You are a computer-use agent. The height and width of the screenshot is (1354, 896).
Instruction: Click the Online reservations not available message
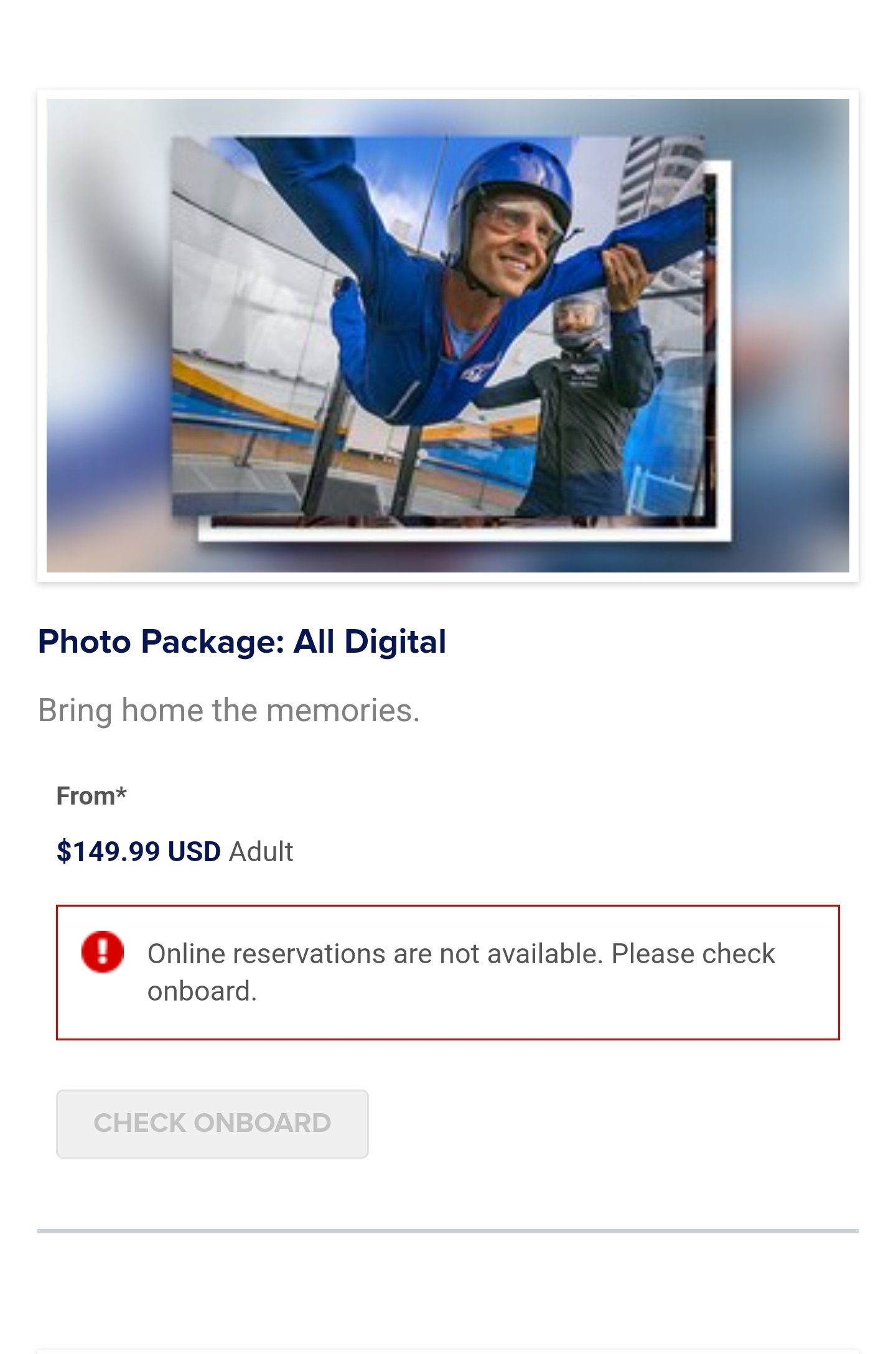point(461,972)
